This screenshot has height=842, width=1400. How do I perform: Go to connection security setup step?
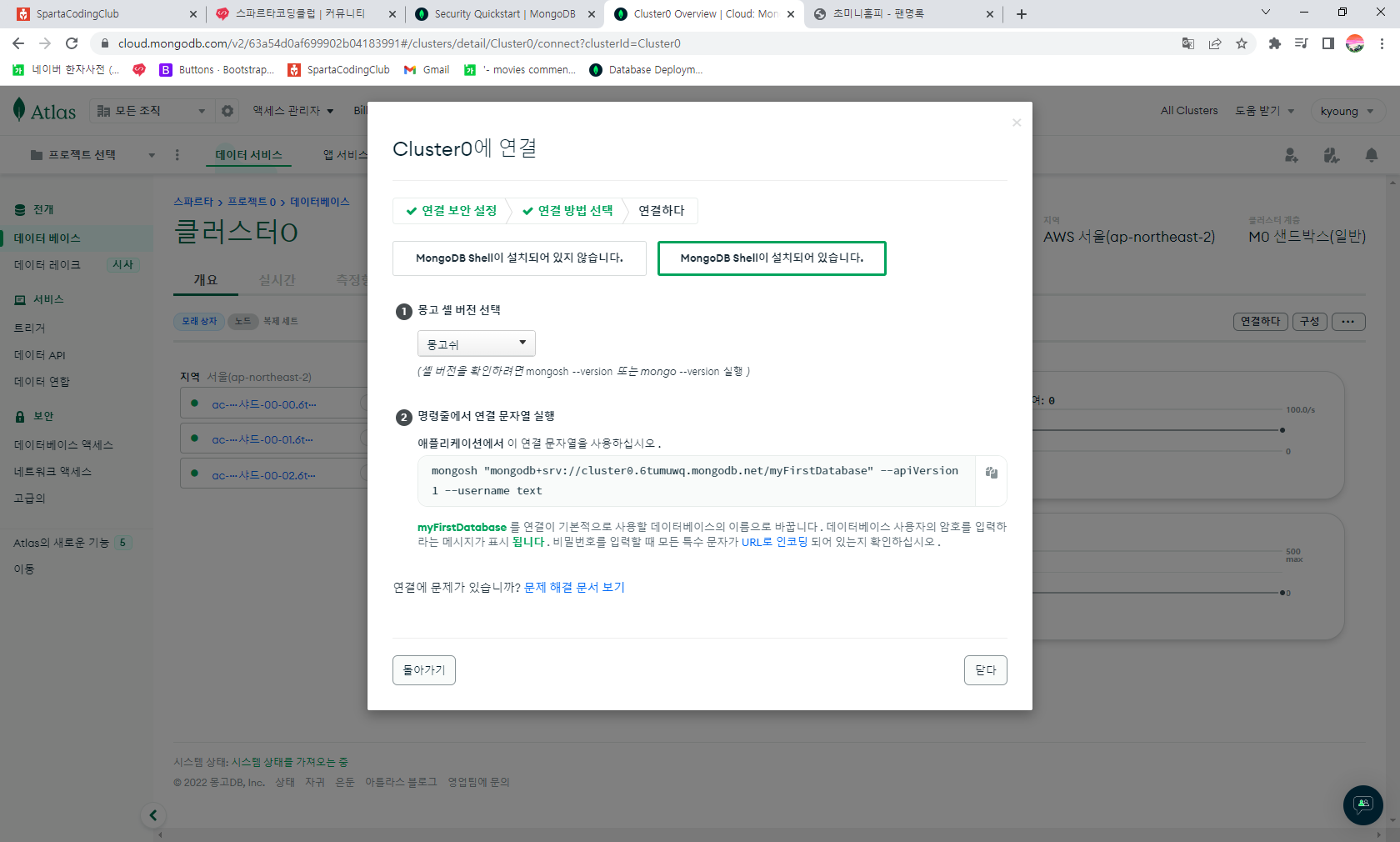(452, 211)
